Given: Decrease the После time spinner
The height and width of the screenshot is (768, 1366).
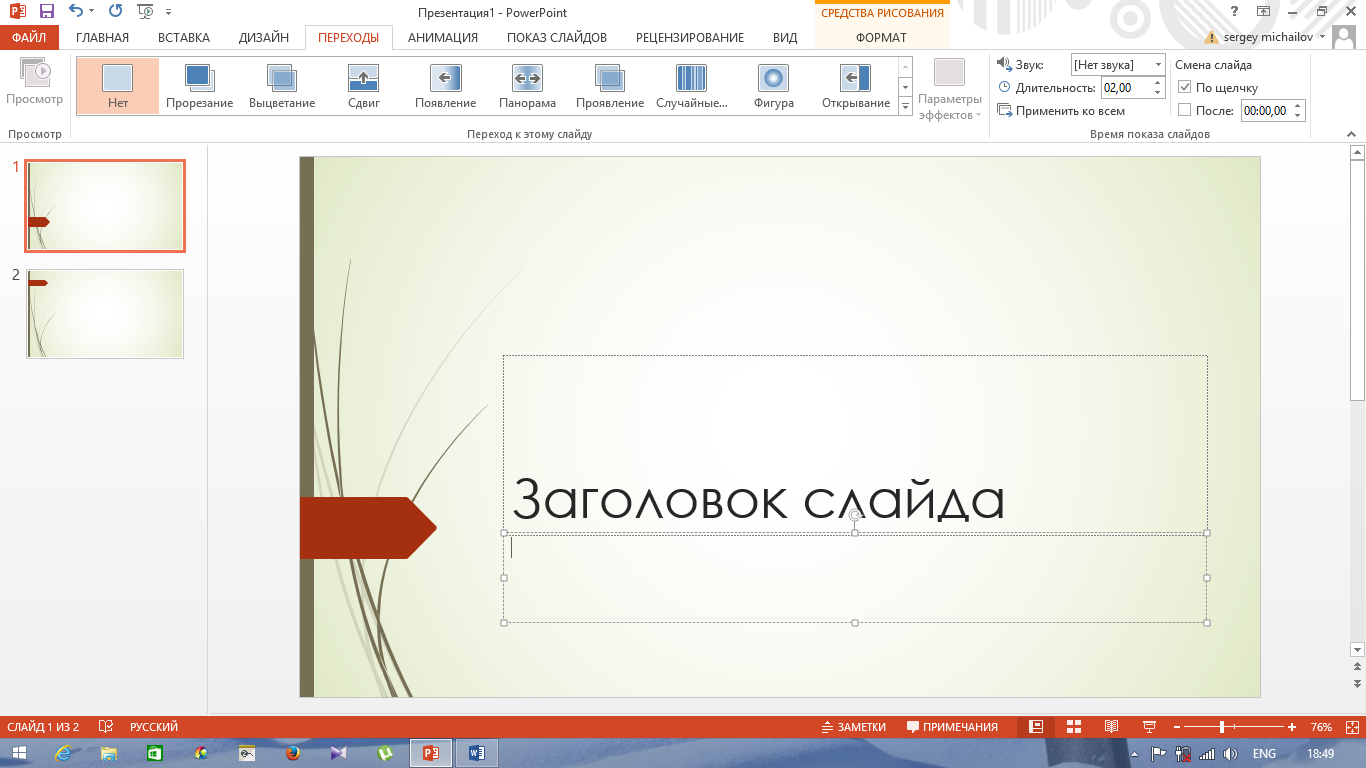Looking at the screenshot, I should [1298, 116].
